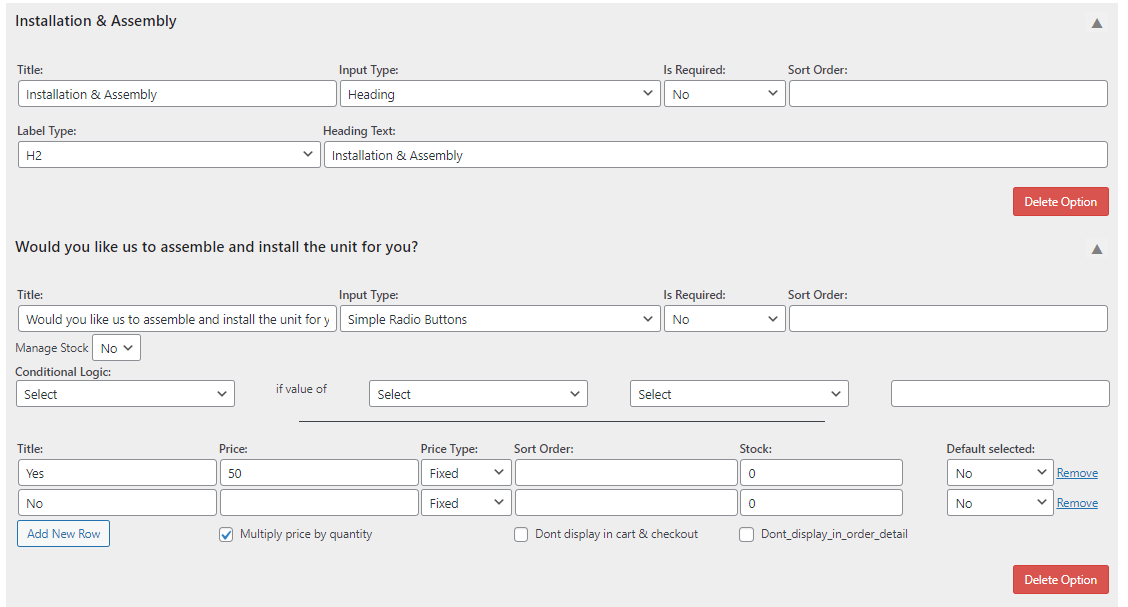Viewport: 1128px width, 607px height.
Task: Click conditional logic value text field
Action: [1000, 393]
